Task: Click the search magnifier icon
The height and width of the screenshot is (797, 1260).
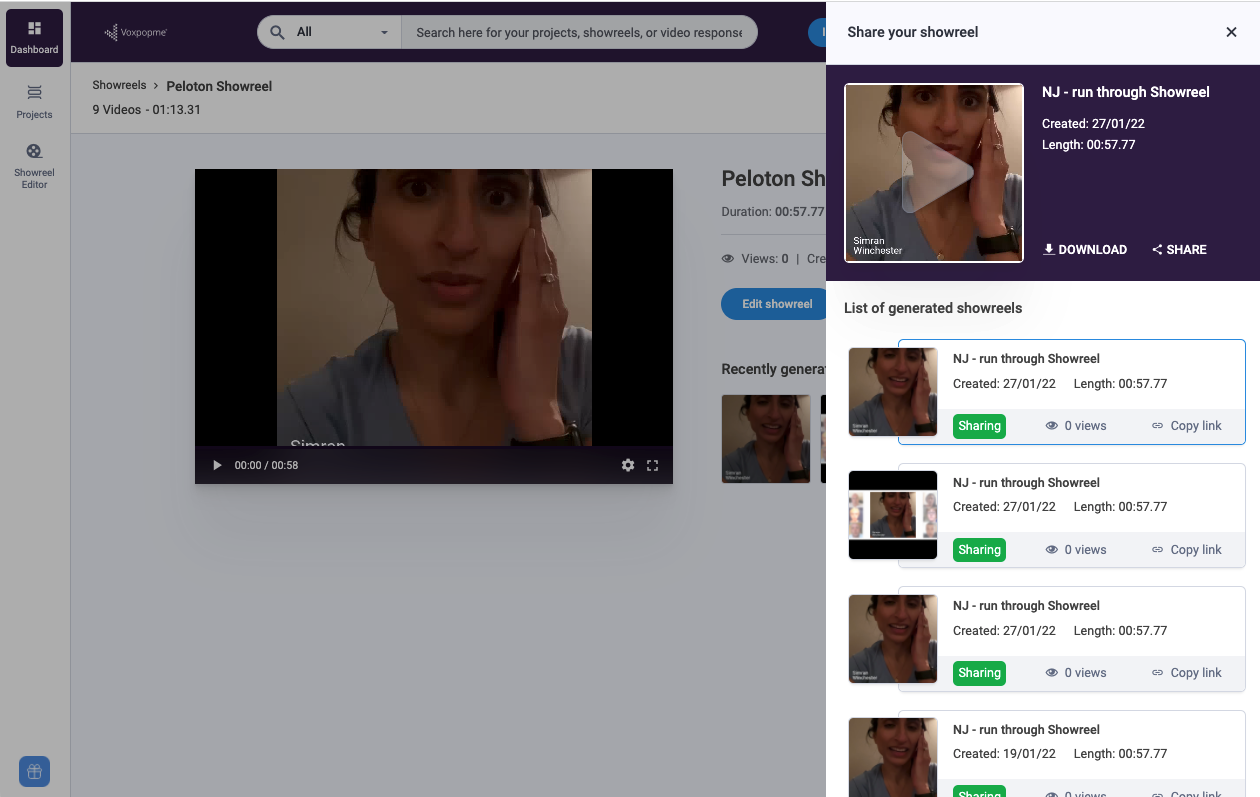Action: 278,32
